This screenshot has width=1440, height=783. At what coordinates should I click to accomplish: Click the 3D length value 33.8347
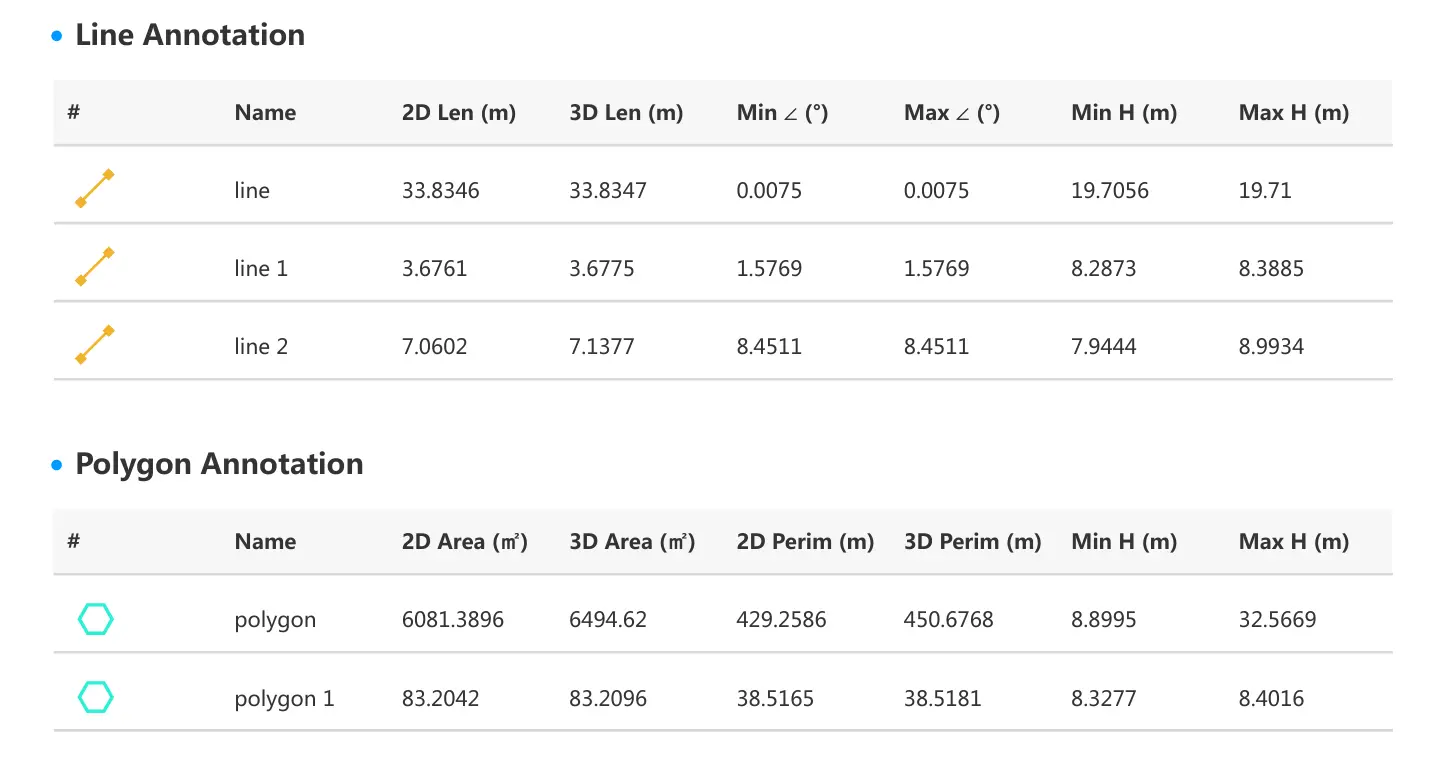click(x=608, y=190)
